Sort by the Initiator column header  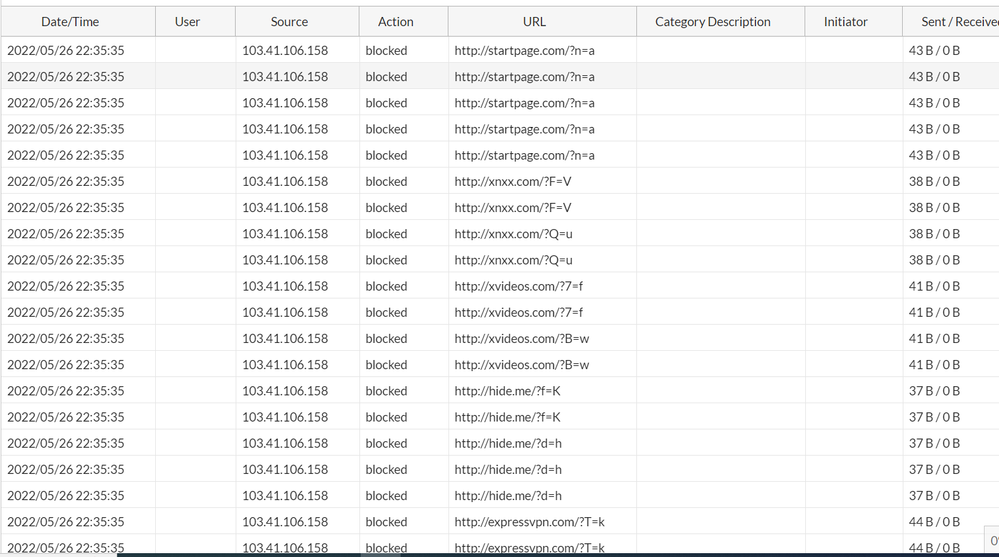(846, 21)
